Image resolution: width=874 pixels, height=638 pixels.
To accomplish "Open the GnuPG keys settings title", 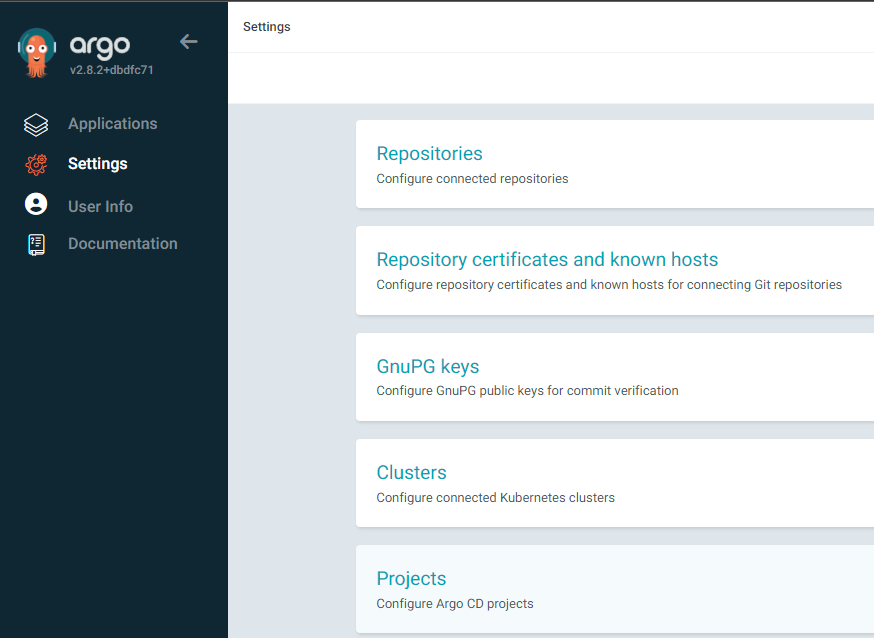I will [427, 367].
